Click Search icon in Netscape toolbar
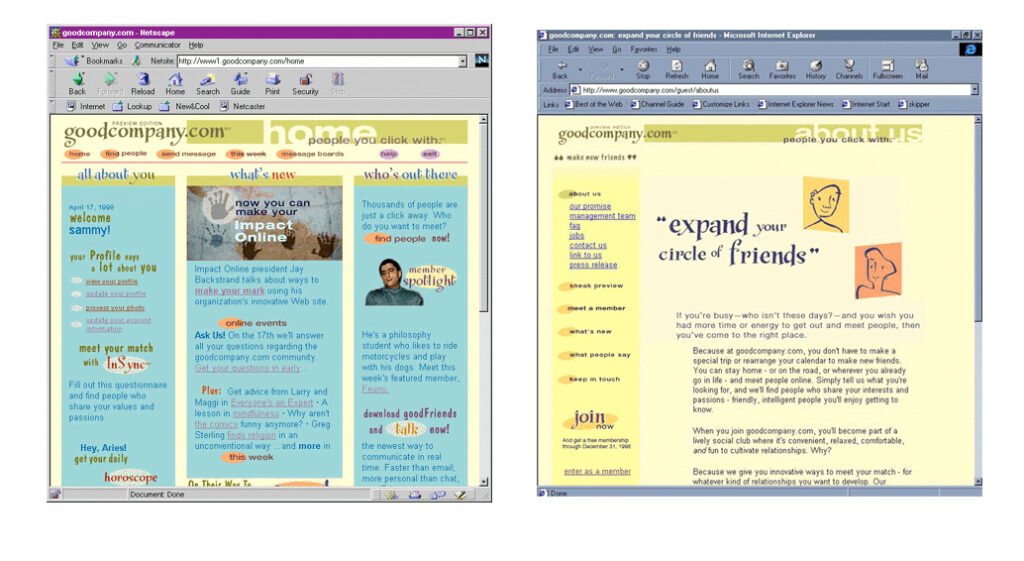The width and height of the screenshot is (1024, 561). coord(208,84)
